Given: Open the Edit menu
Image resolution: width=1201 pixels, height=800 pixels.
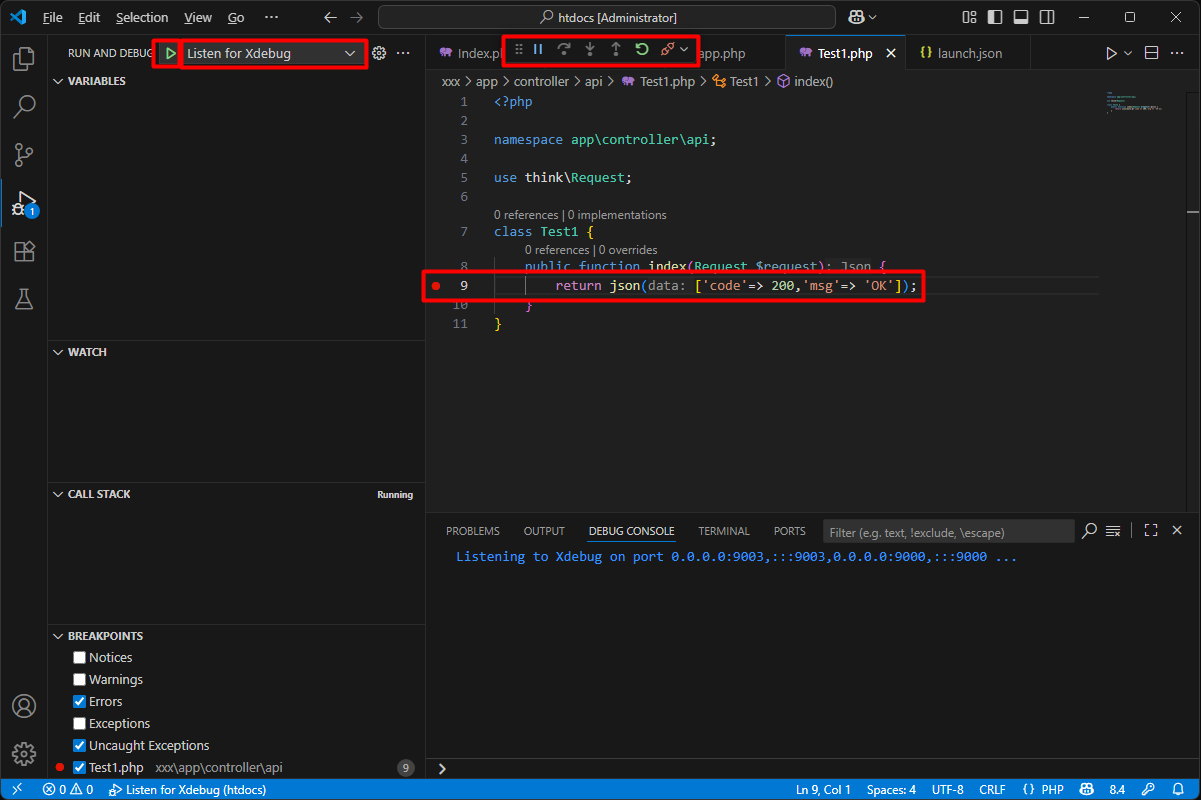Looking at the screenshot, I should (89, 17).
